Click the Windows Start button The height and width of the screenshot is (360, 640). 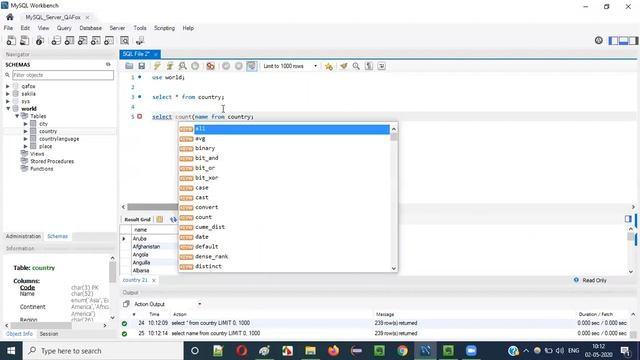(x=11, y=351)
